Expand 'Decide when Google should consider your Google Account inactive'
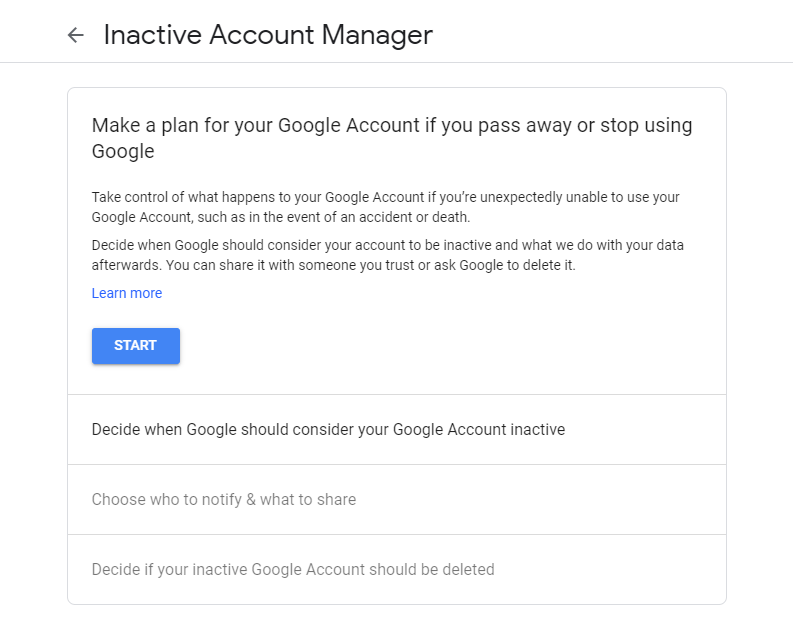The height and width of the screenshot is (633, 793). 397,429
